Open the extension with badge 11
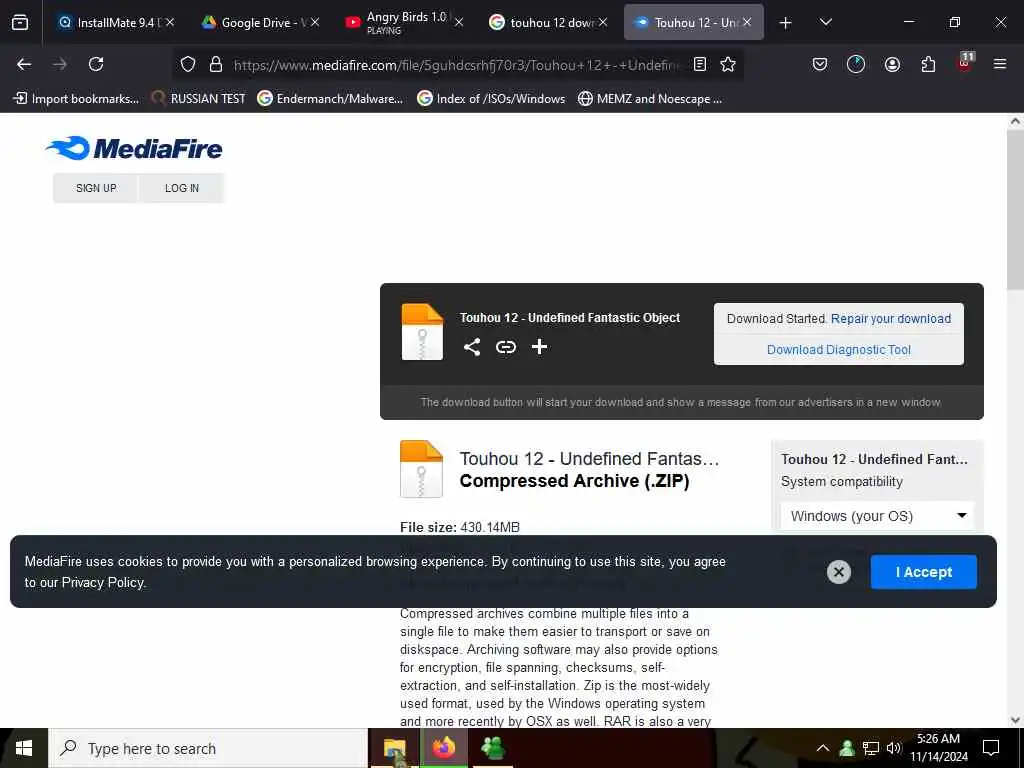1024x768 pixels. click(x=965, y=63)
